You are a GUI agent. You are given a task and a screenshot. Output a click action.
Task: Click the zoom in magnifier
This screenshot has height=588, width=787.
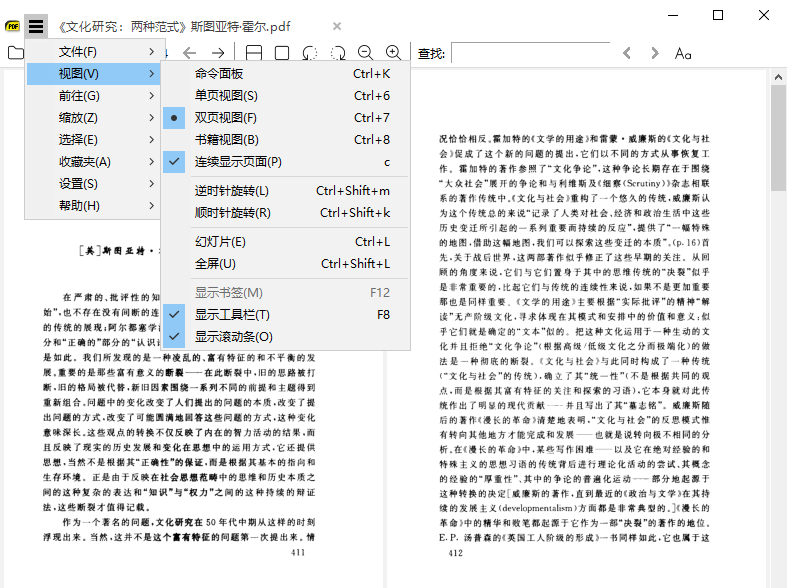tap(394, 52)
